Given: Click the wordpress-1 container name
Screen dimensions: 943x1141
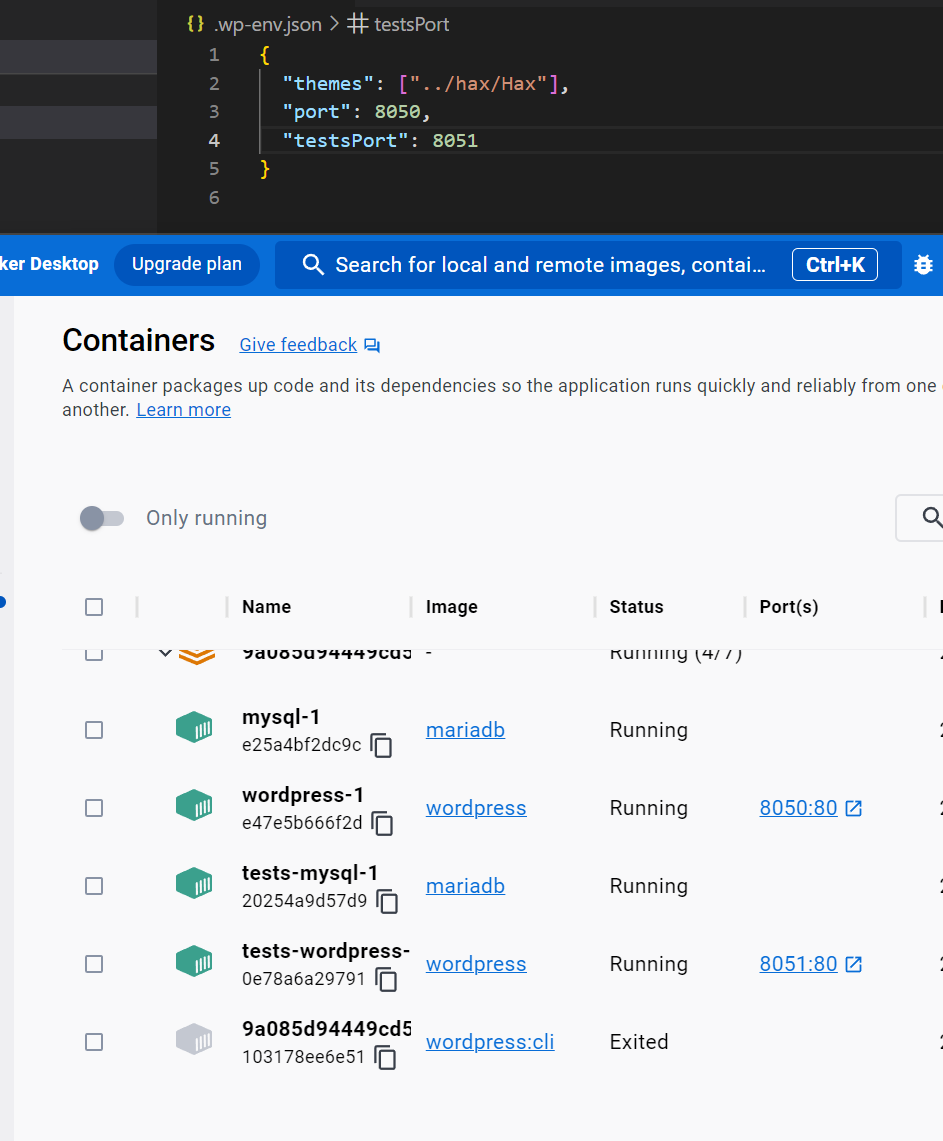Looking at the screenshot, I should click(303, 795).
